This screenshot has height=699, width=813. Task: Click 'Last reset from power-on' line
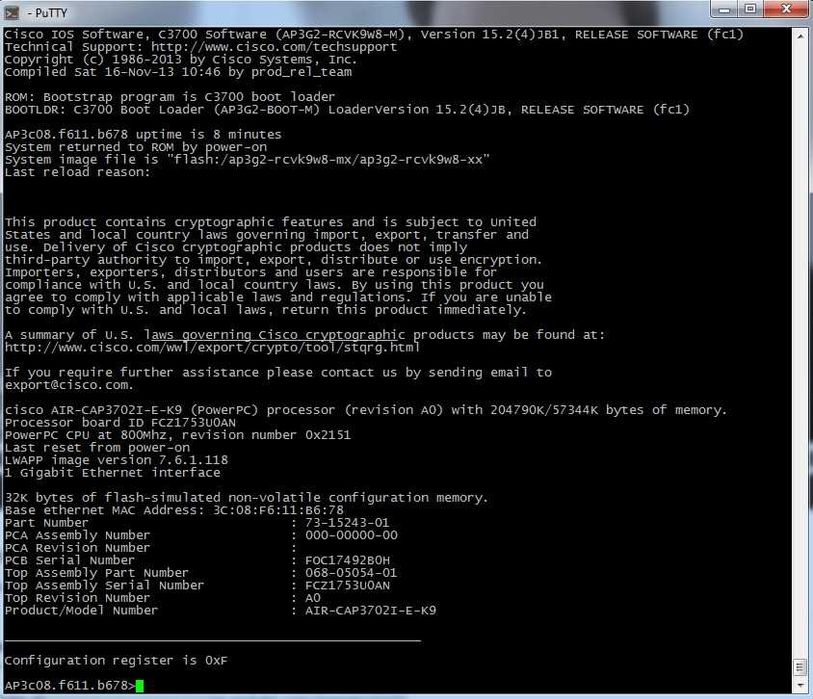tap(97, 448)
